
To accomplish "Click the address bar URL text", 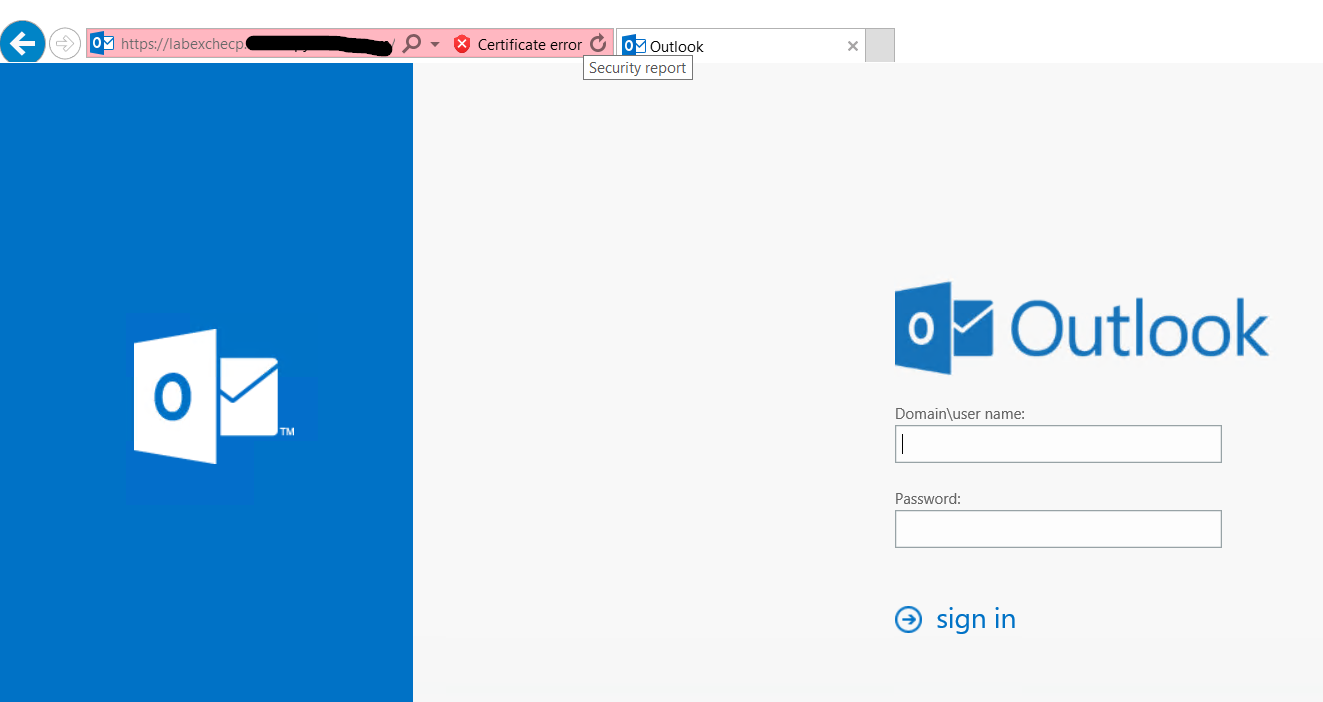I will coord(180,44).
